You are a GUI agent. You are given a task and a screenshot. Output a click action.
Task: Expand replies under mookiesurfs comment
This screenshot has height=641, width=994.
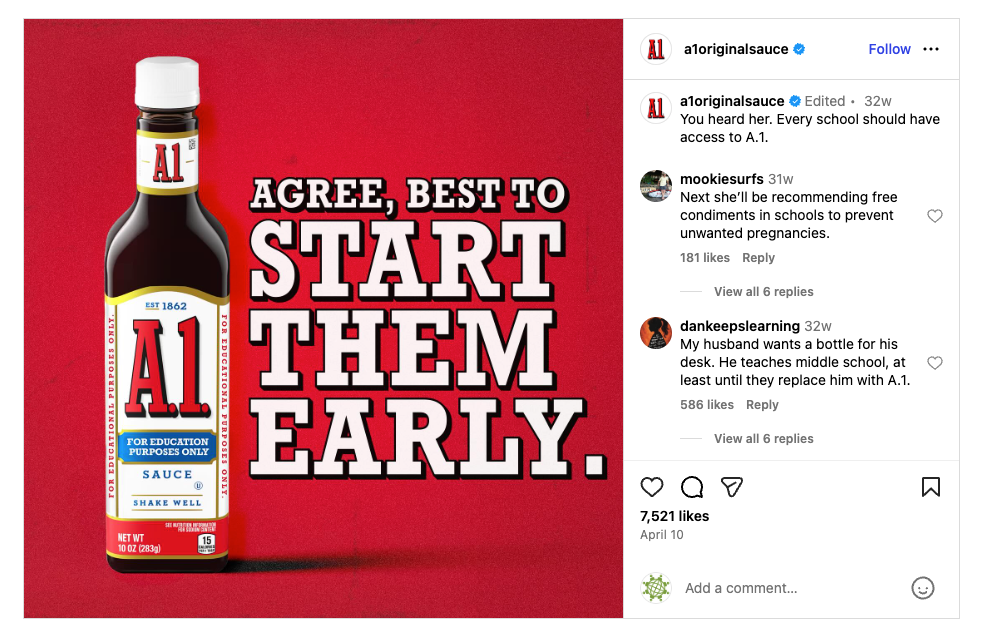point(763,292)
